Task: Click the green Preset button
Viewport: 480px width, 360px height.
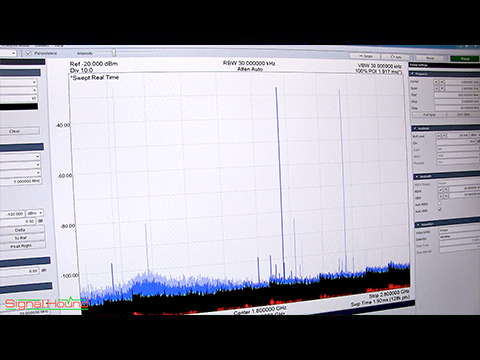Action: click(x=464, y=59)
